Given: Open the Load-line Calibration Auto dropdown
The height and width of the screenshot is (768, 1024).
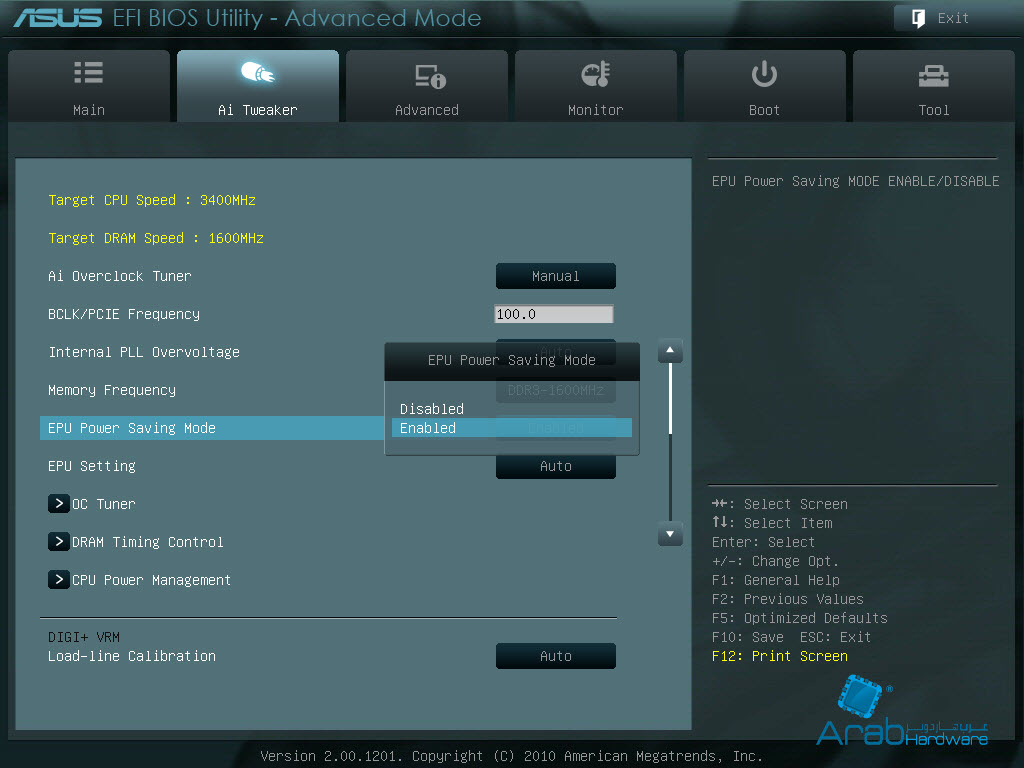Looking at the screenshot, I should click(556, 656).
